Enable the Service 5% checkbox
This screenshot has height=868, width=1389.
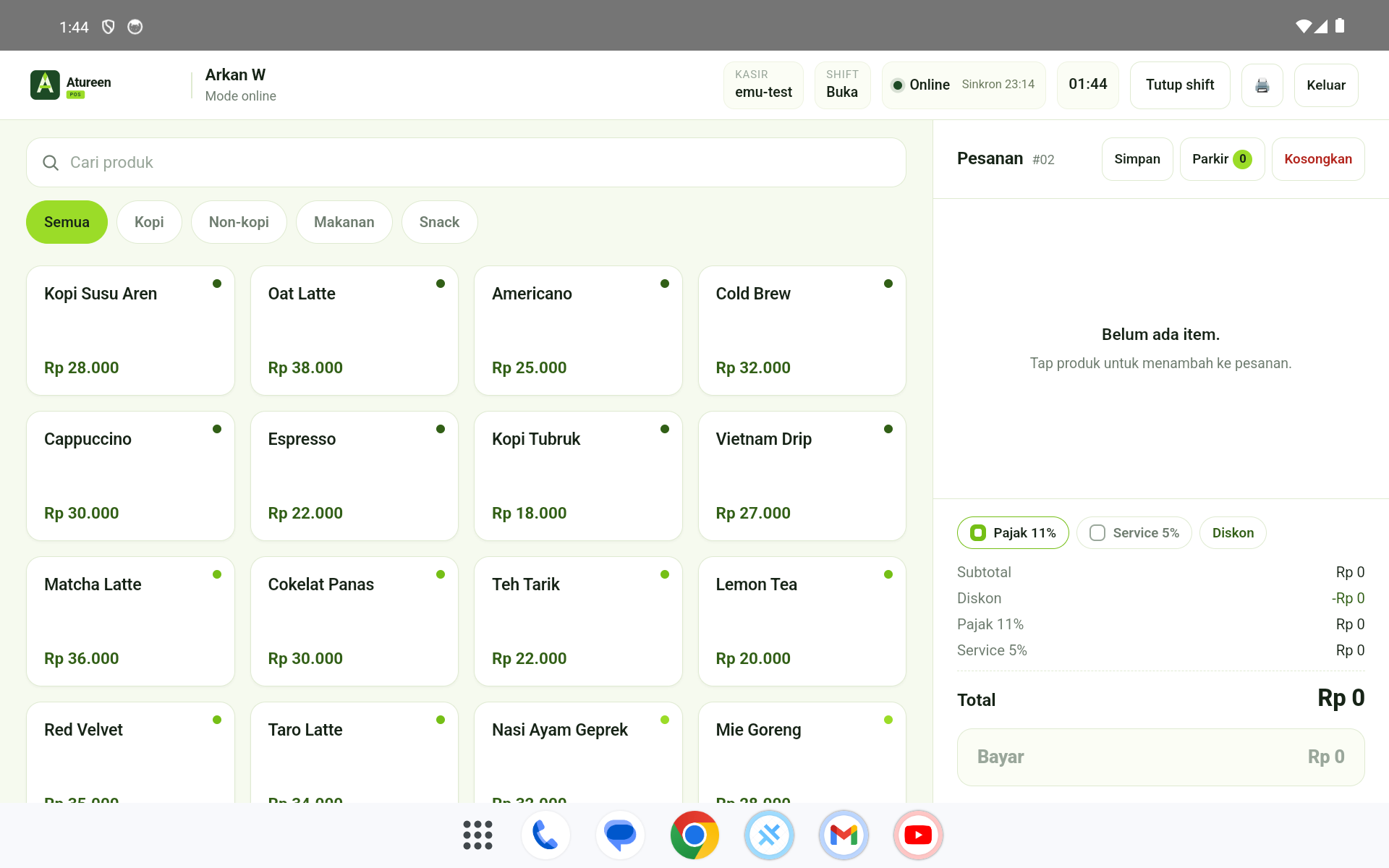pyautogui.click(x=1134, y=533)
